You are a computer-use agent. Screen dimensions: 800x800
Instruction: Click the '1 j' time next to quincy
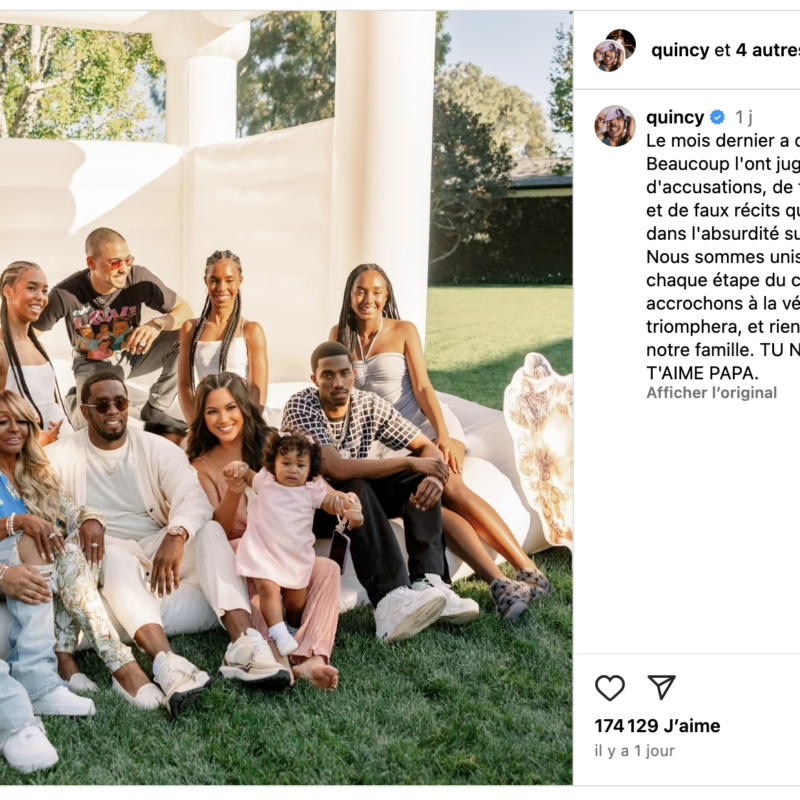pyautogui.click(x=744, y=117)
